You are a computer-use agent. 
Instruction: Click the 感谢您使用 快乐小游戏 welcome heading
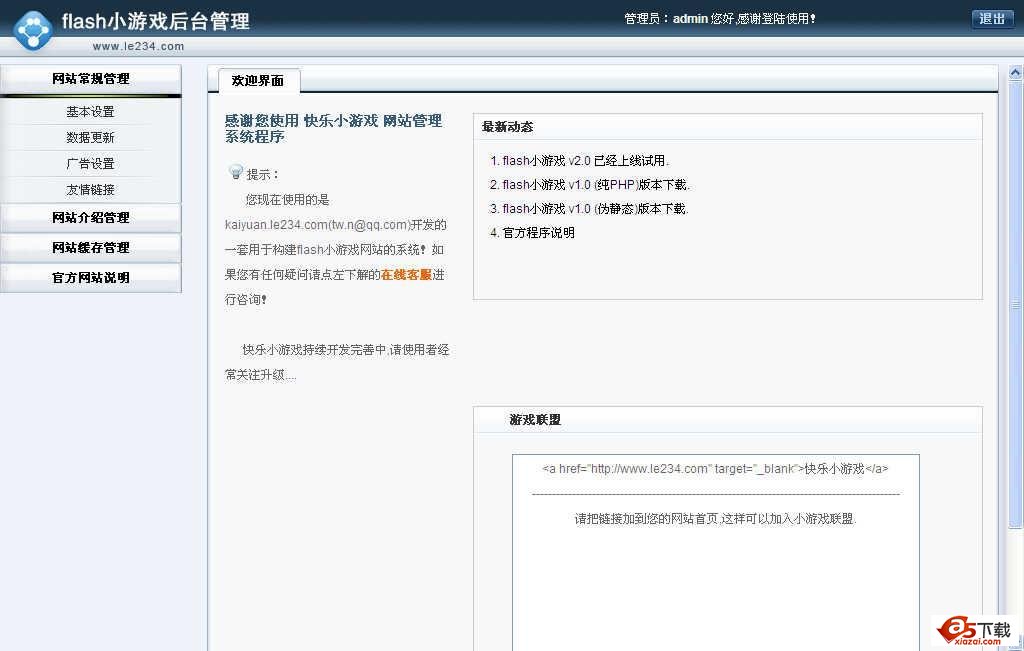point(334,129)
